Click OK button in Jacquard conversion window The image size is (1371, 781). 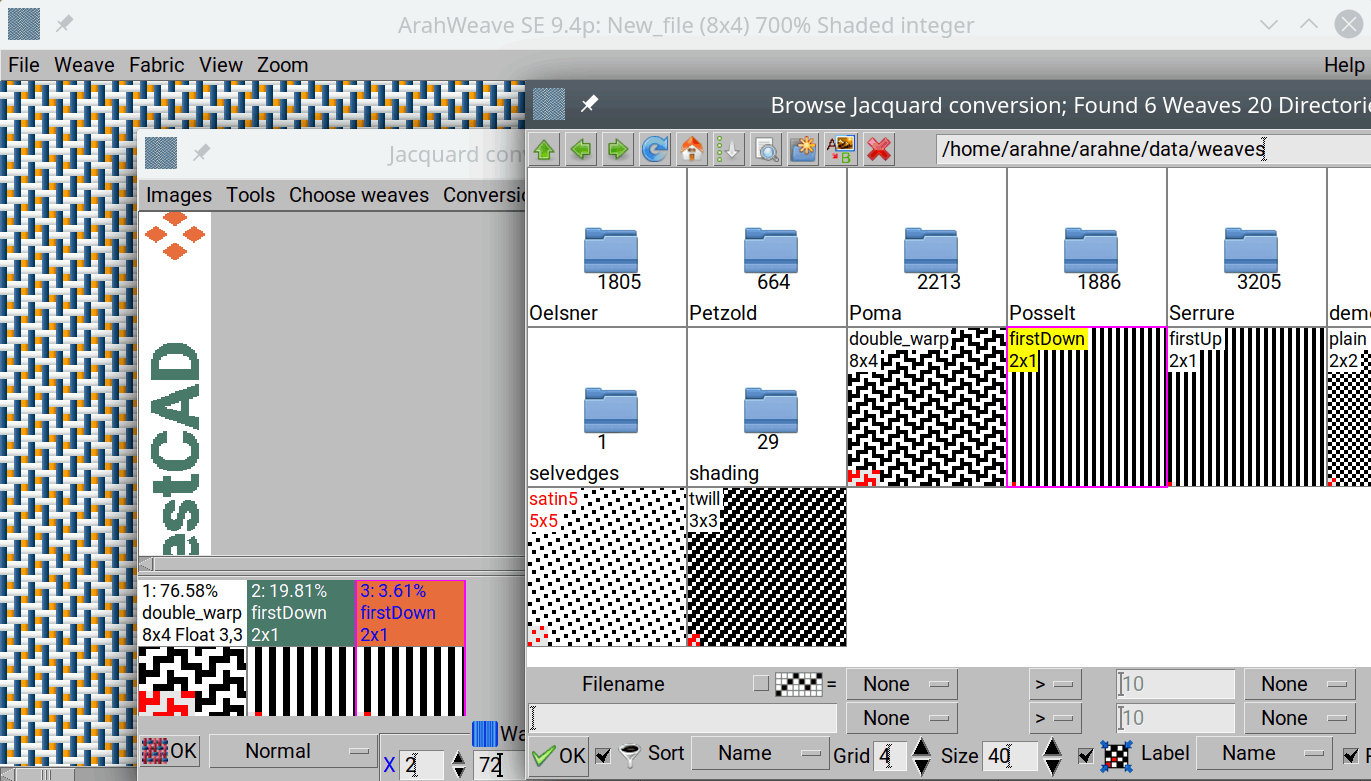pos(170,751)
